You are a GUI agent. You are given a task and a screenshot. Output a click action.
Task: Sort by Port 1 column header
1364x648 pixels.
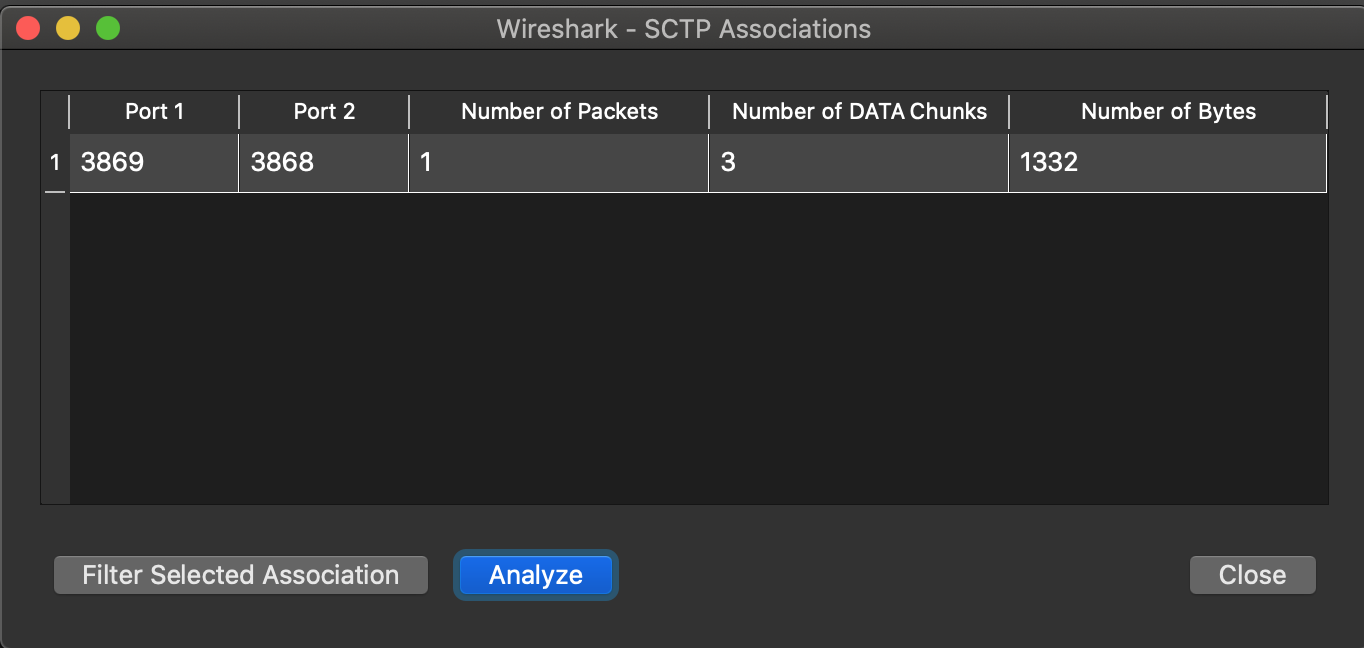pyautogui.click(x=154, y=112)
